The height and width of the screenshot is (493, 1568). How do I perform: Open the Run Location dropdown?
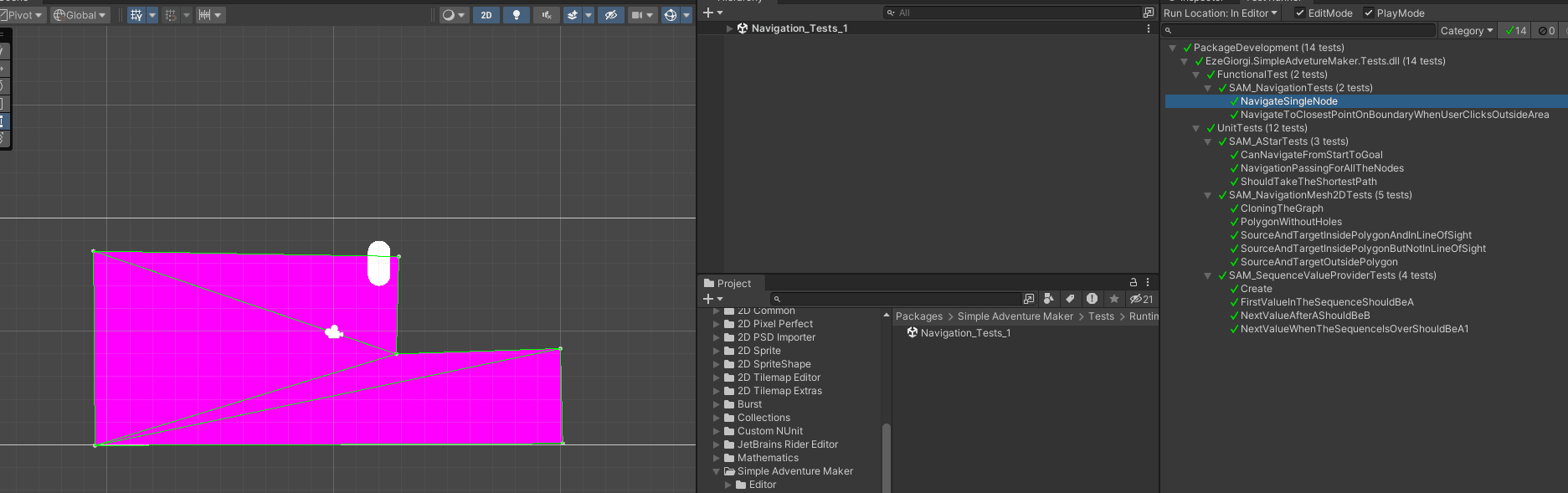tap(1220, 13)
